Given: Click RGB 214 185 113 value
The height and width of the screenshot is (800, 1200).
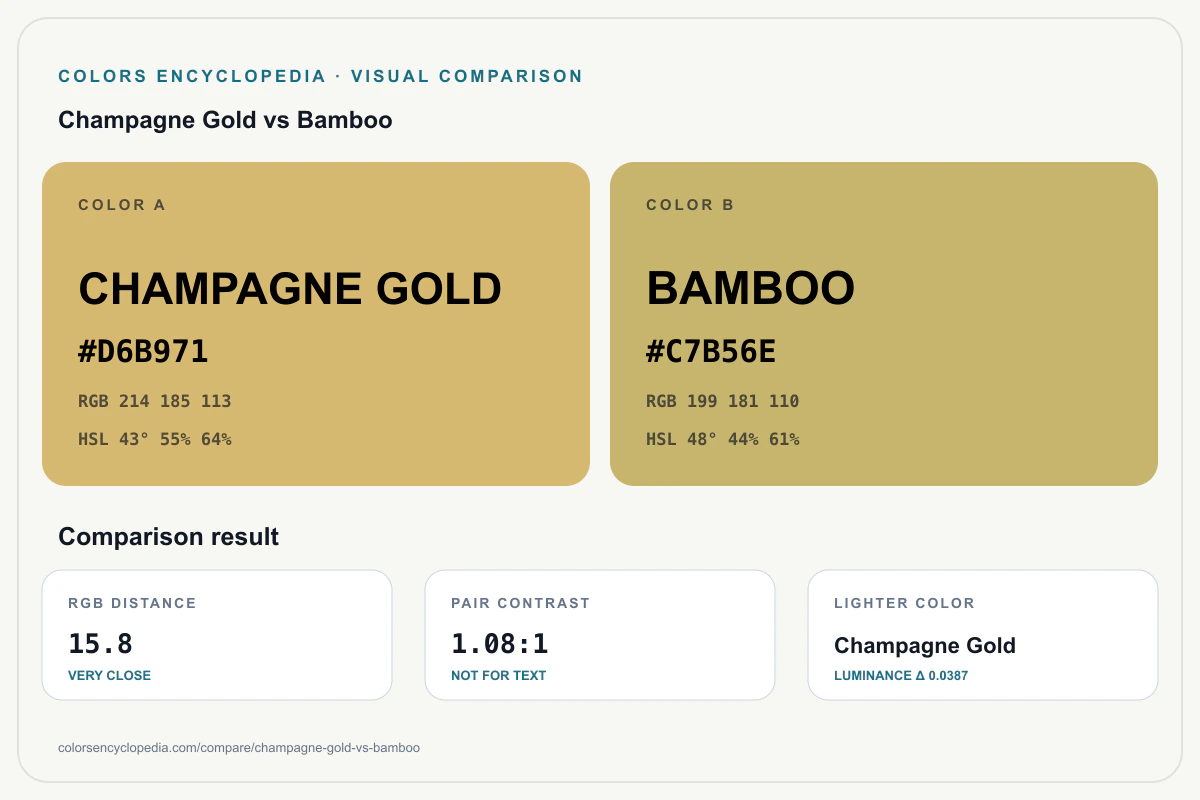Looking at the screenshot, I should click(x=155, y=401).
